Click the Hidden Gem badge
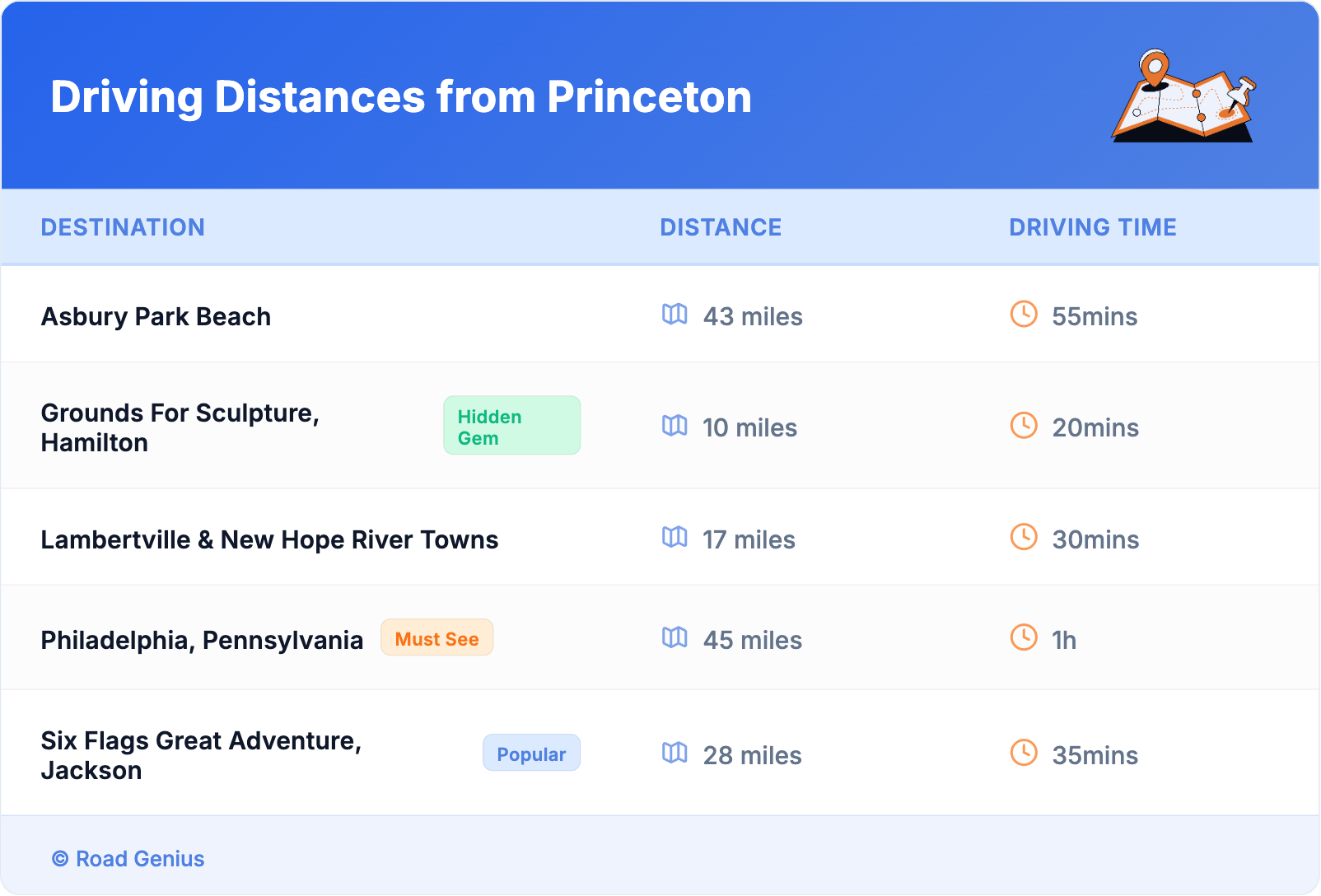Screen dimensions: 1321x896 click(511, 426)
